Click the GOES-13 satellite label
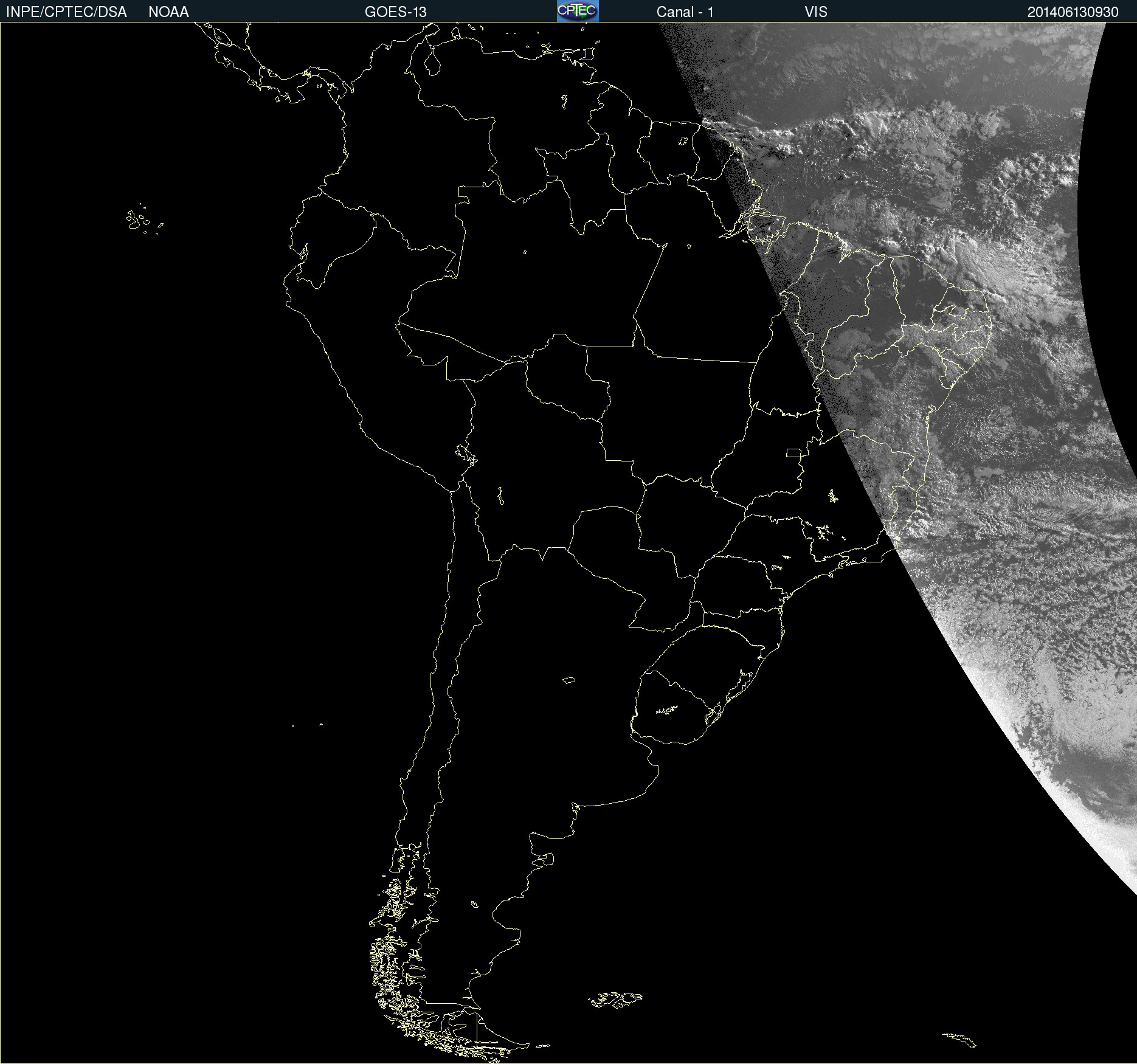Image resolution: width=1137 pixels, height=1064 pixels. point(396,12)
